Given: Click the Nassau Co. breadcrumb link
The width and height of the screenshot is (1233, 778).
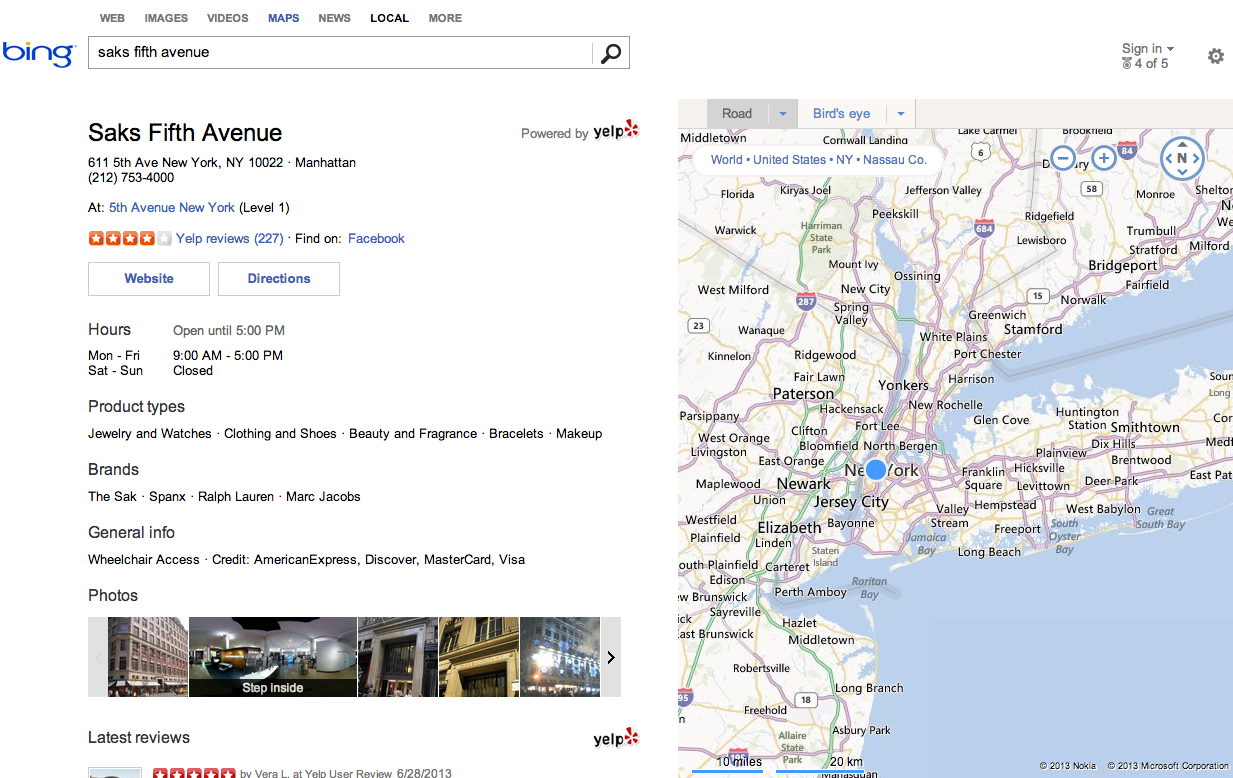Looking at the screenshot, I should (895, 160).
